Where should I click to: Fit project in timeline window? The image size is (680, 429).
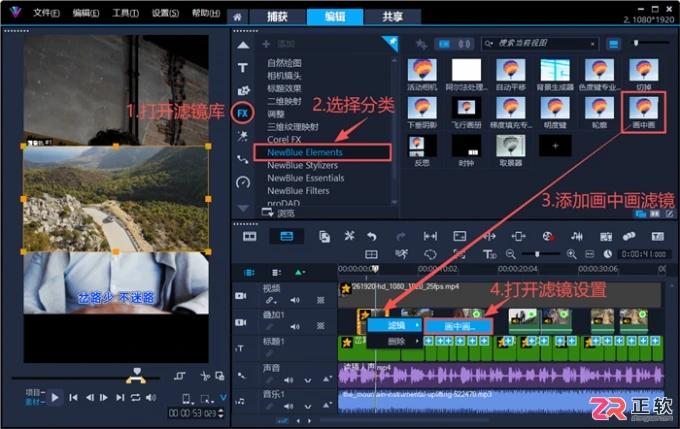click(590, 254)
